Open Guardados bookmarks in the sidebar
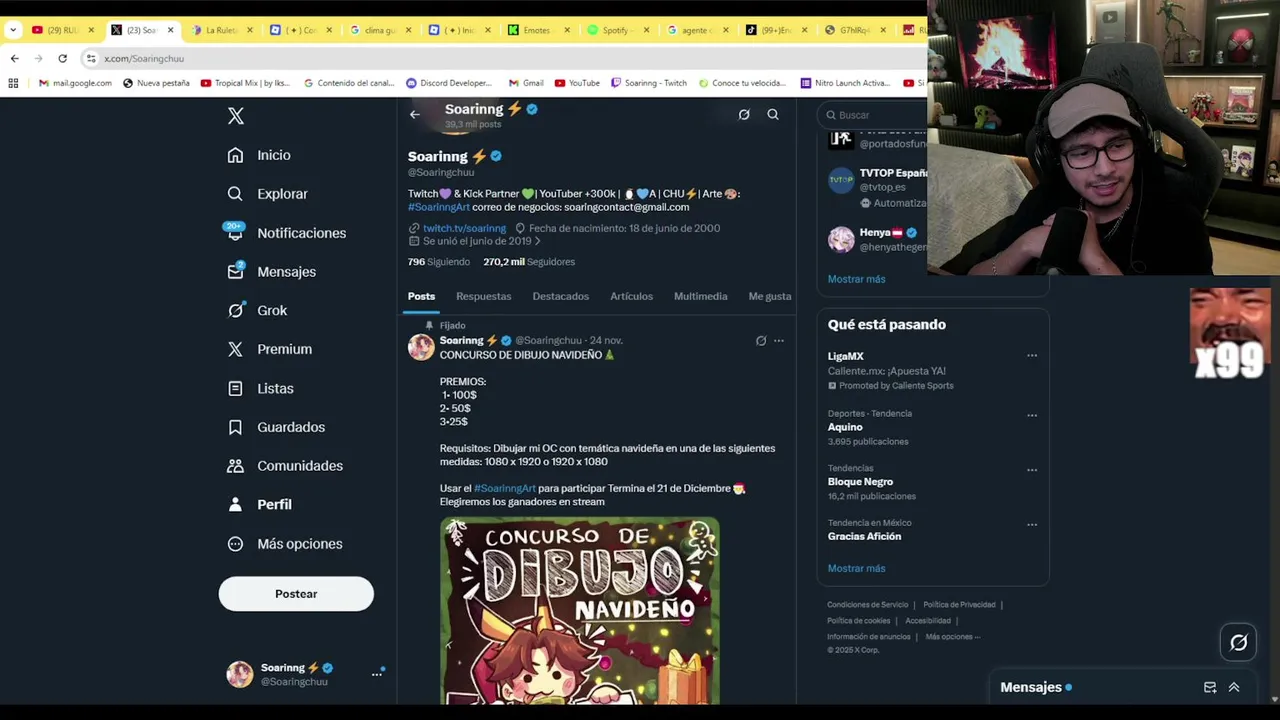 tap(276, 427)
